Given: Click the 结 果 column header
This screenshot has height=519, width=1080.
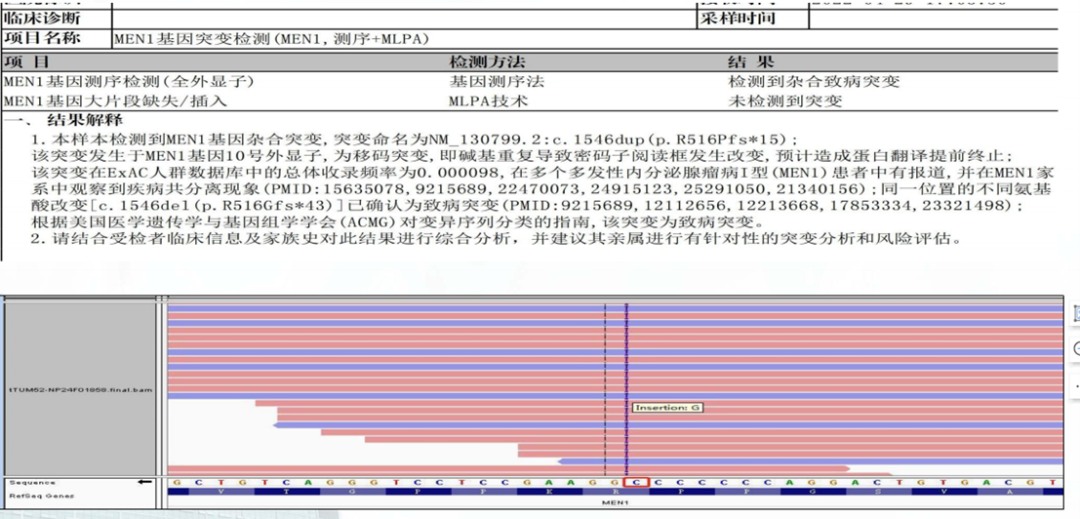Looking at the screenshot, I should point(752,62).
